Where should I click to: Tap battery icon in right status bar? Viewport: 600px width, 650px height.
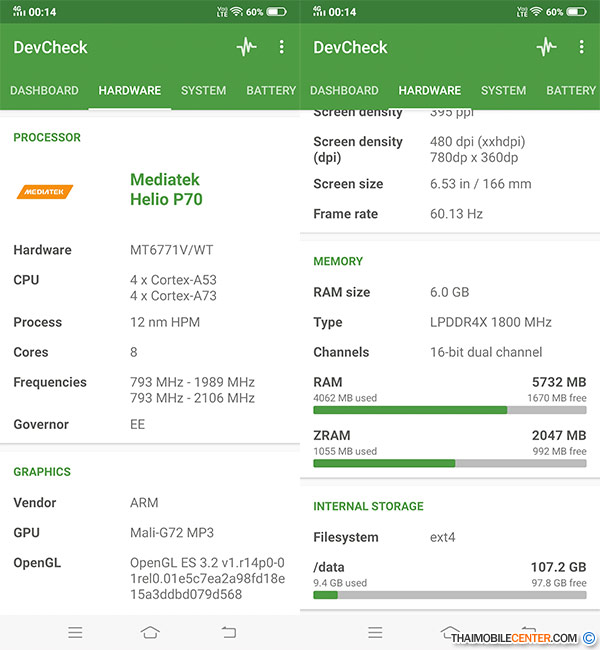click(x=576, y=12)
